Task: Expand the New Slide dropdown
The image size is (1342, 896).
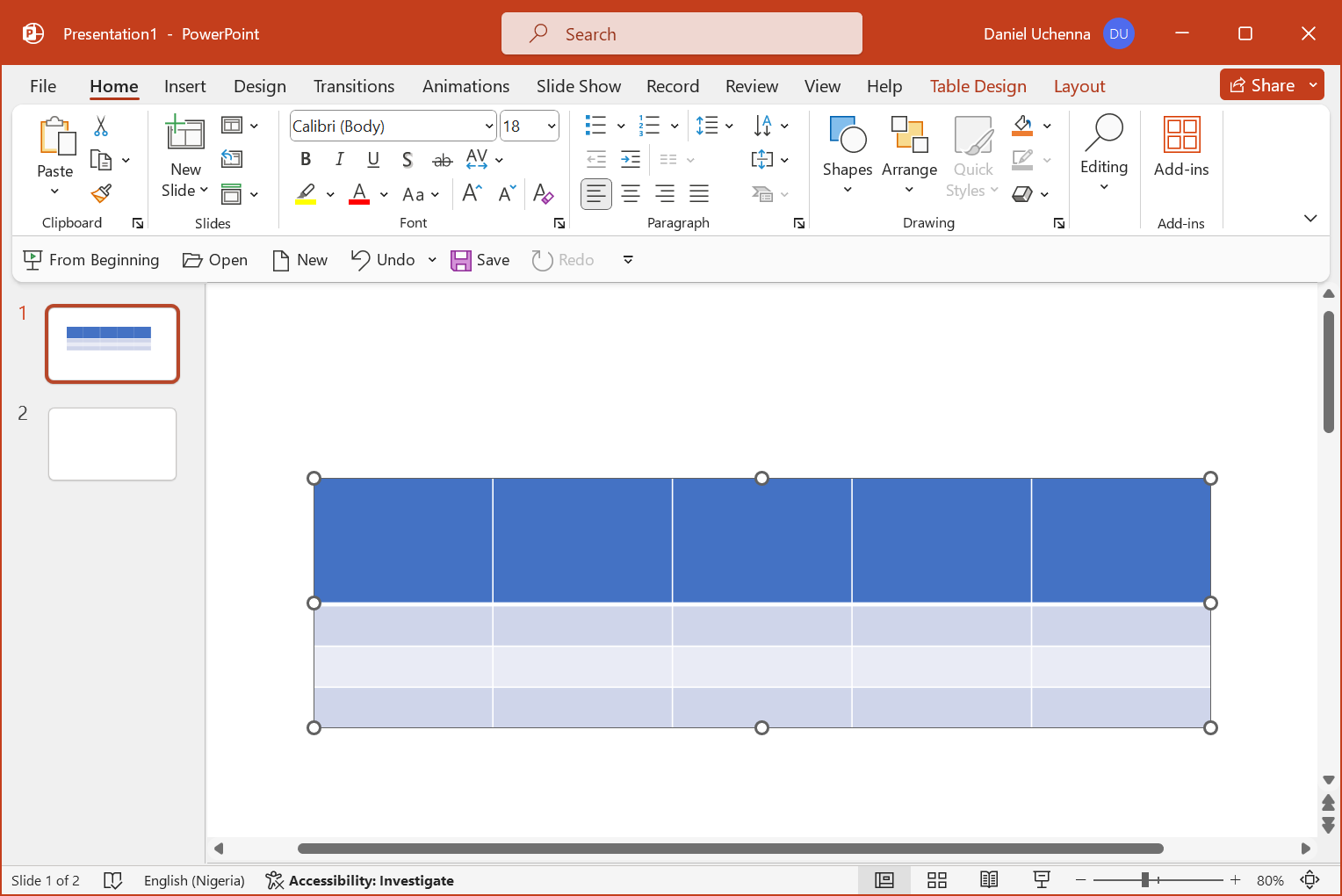Action: (203, 190)
